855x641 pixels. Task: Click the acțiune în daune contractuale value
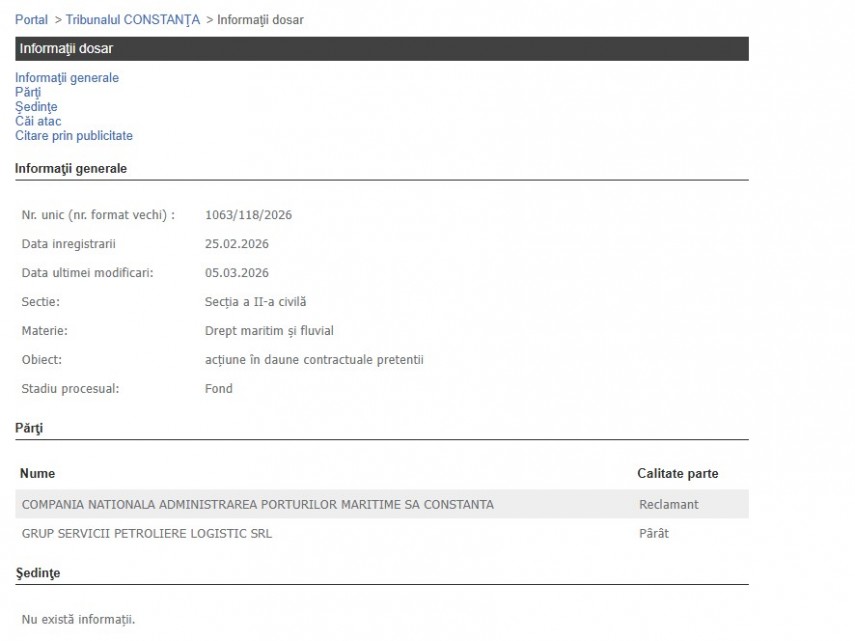click(x=314, y=360)
